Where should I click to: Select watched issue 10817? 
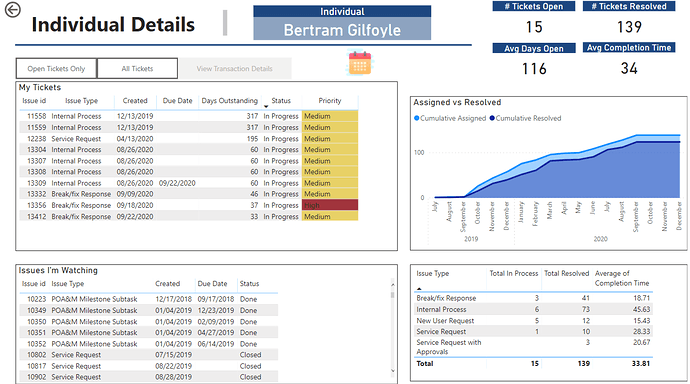coord(149,366)
